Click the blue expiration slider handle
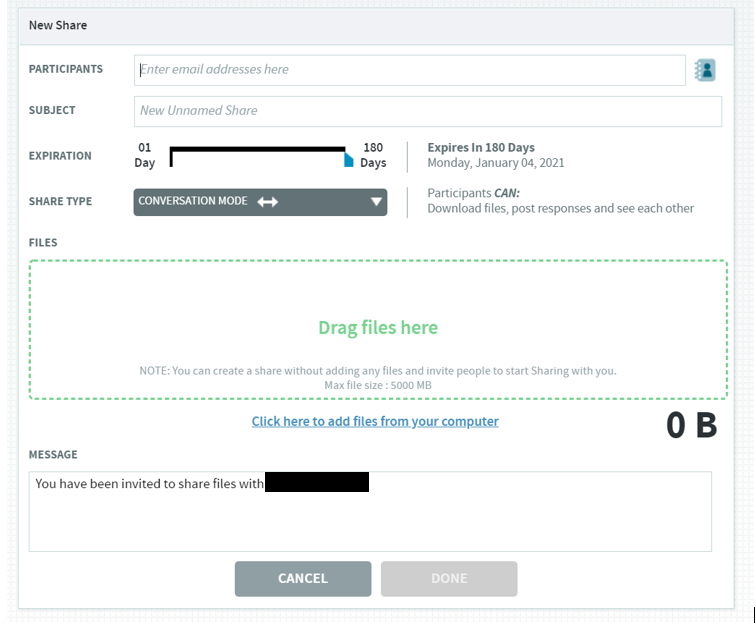This screenshot has height=630, width=756. (x=348, y=160)
